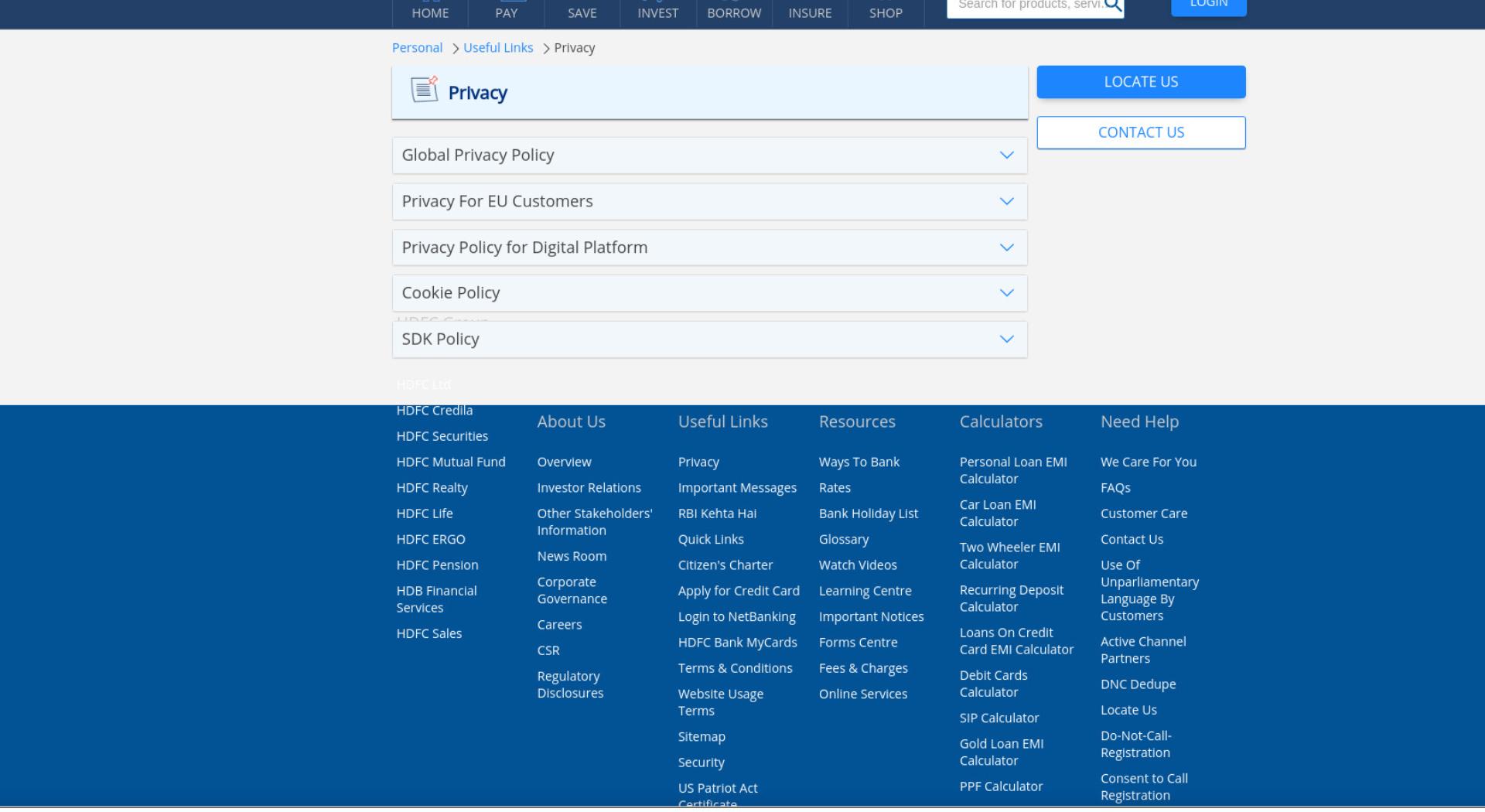Screen dimensions: 1485x812
Task: Click the LOGIN button
Action: tap(1209, 6)
